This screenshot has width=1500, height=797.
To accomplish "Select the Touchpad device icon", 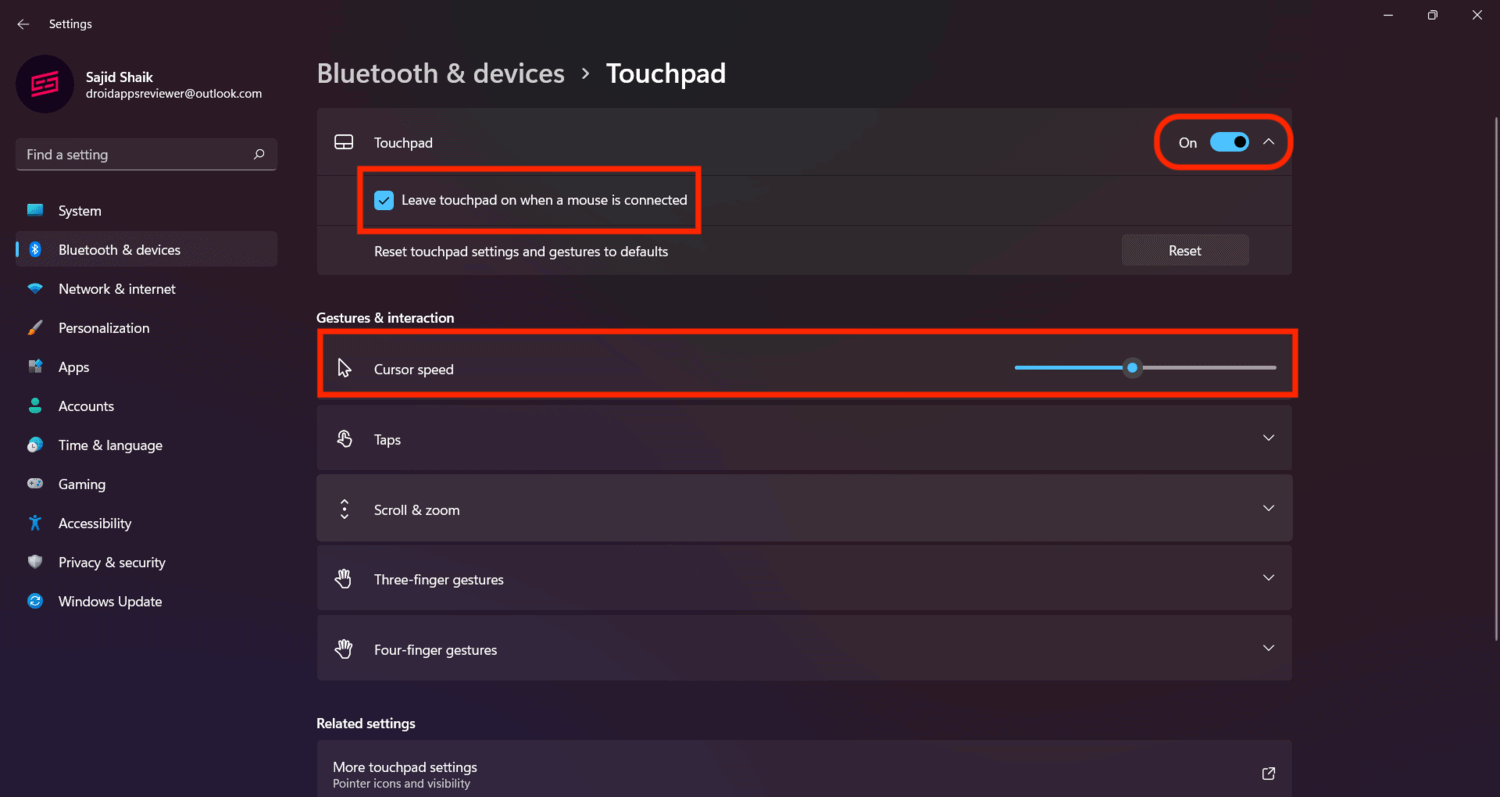I will tap(344, 142).
